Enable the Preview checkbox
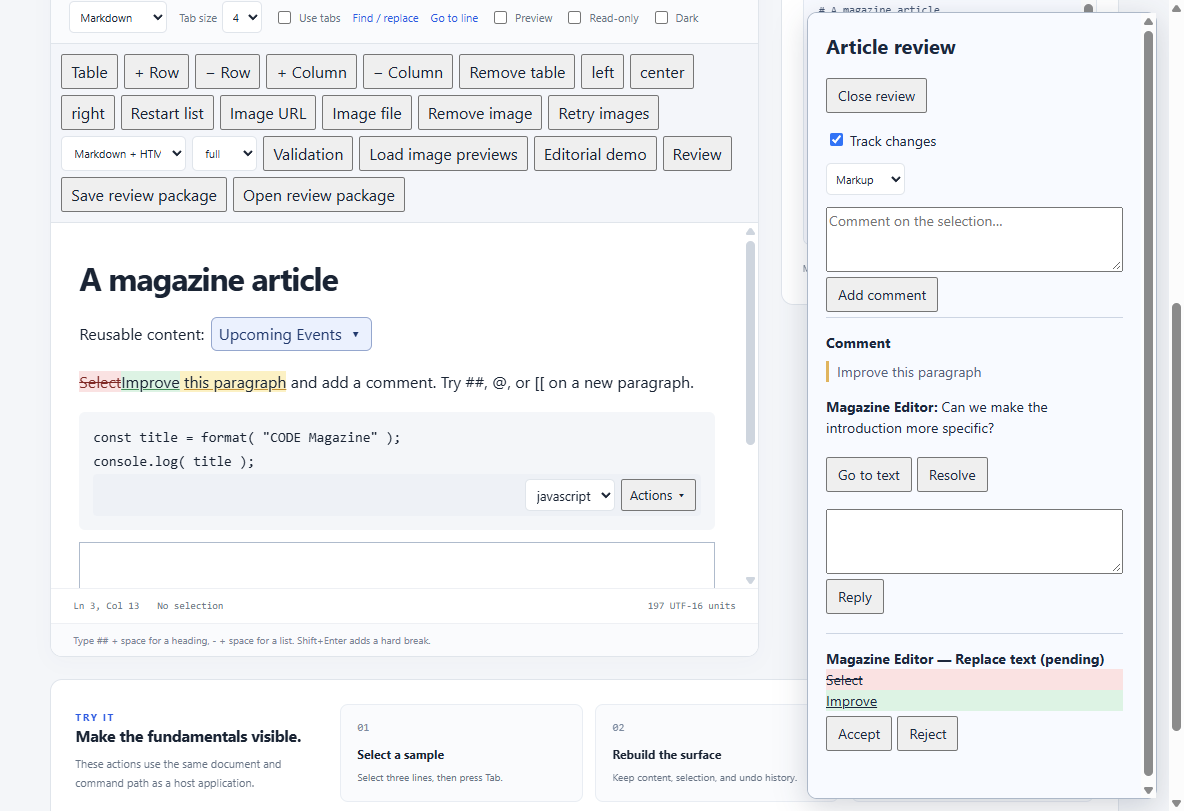This screenshot has height=811, width=1184. 501,17
